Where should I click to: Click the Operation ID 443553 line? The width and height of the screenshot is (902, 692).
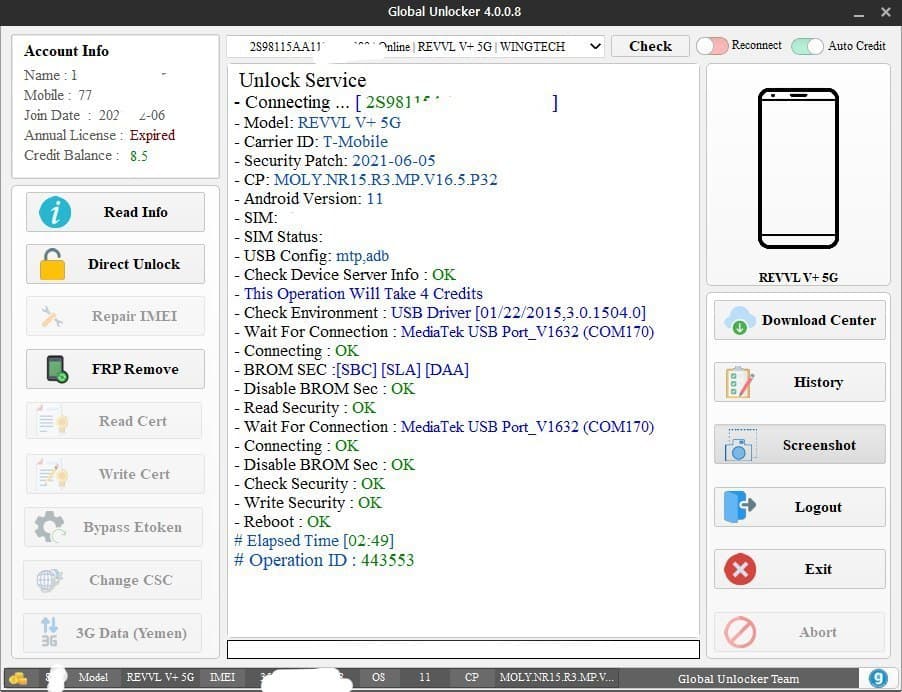point(324,560)
